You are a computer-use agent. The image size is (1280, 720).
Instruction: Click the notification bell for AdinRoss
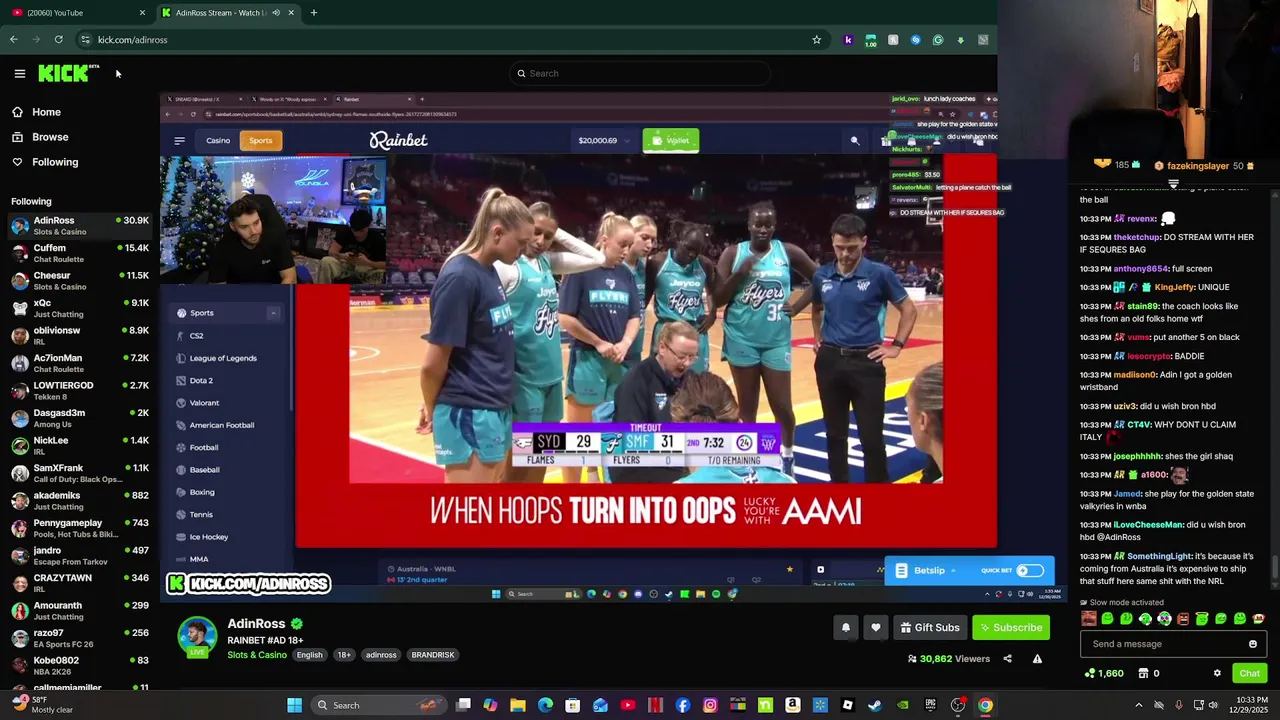pos(845,627)
